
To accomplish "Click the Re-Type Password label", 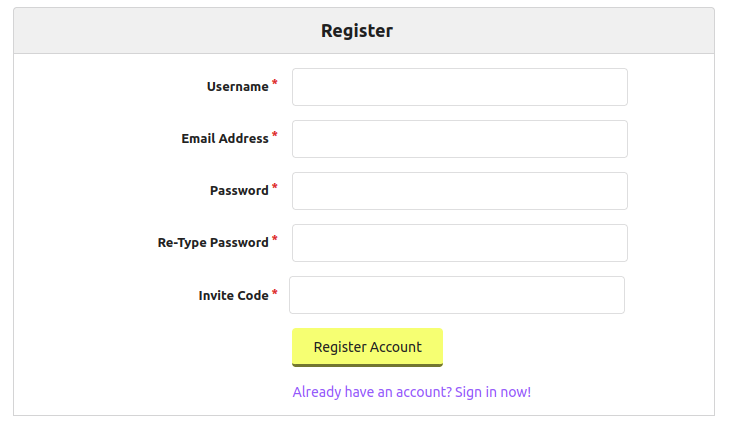I will [213, 243].
